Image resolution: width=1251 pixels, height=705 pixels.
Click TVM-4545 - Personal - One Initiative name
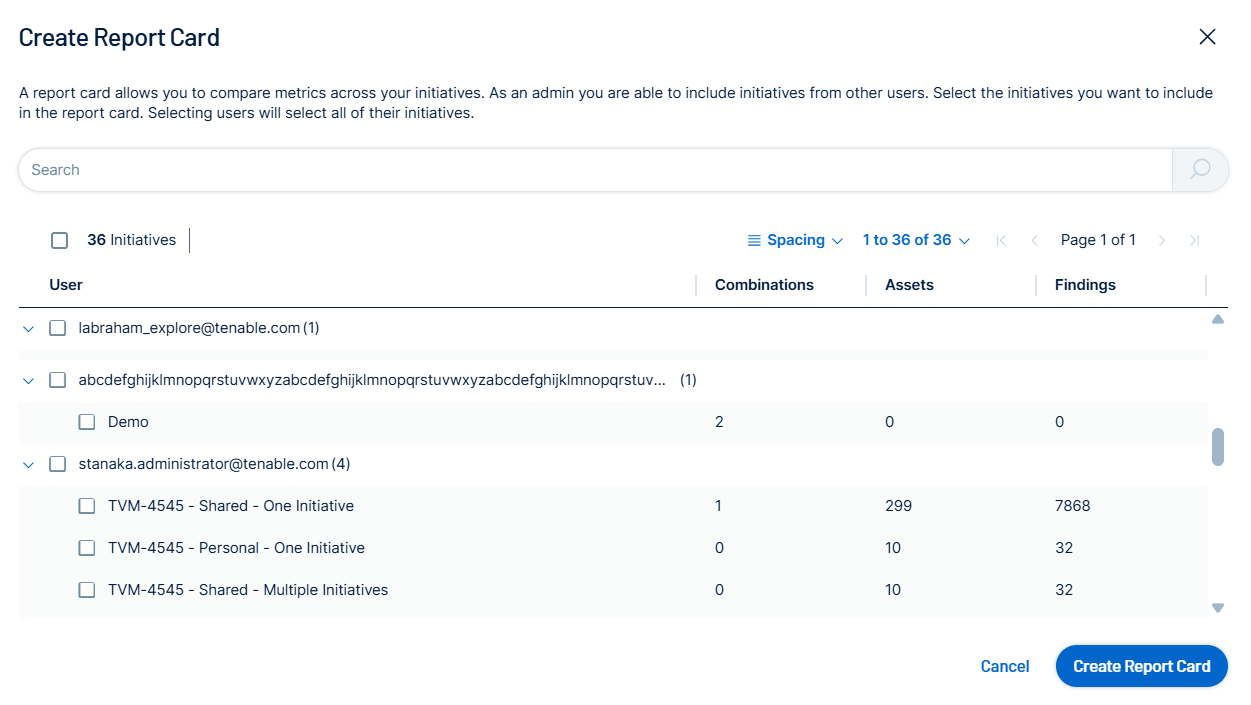pyautogui.click(x=236, y=548)
